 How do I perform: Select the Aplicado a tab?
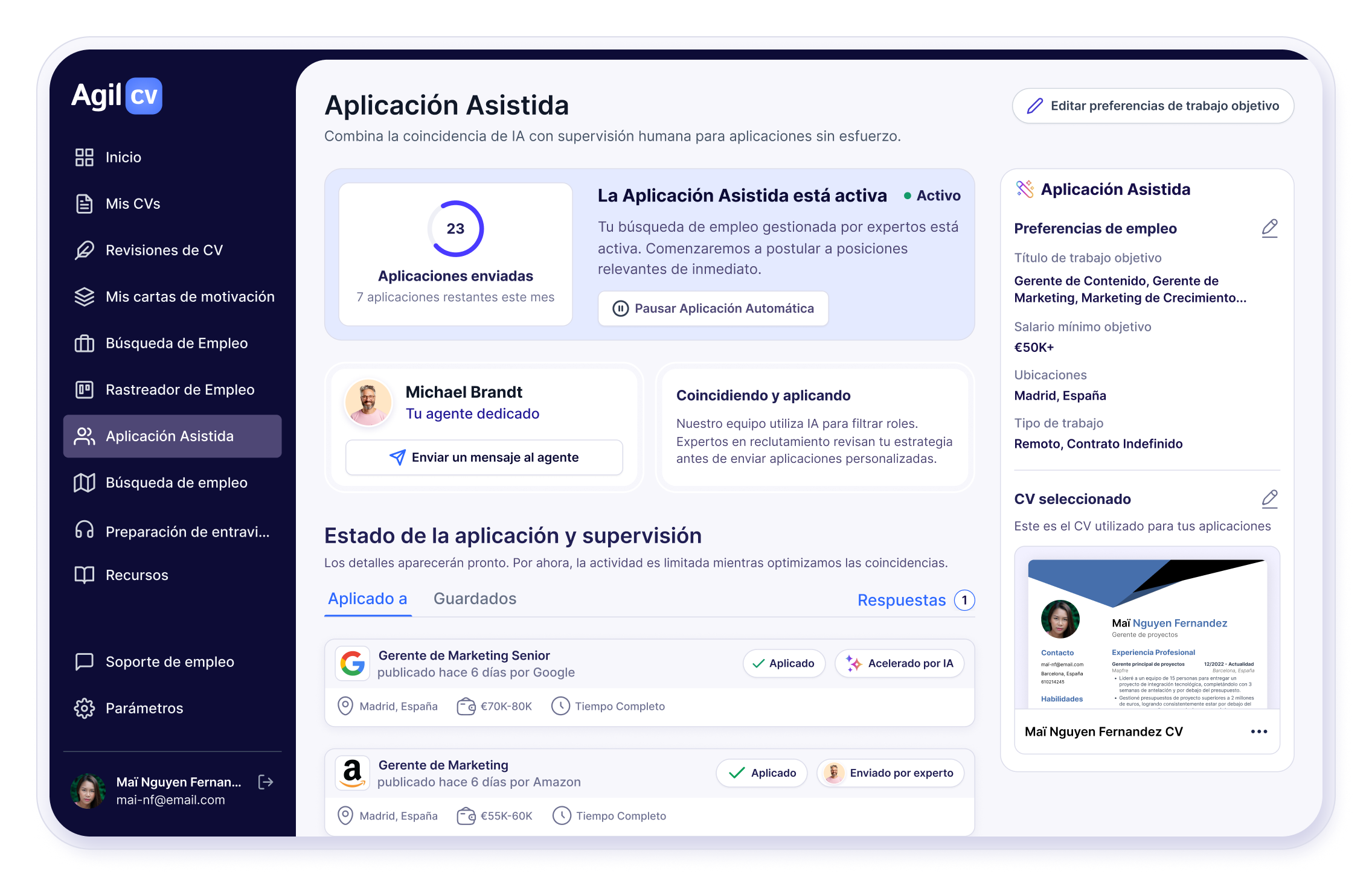pos(367,599)
